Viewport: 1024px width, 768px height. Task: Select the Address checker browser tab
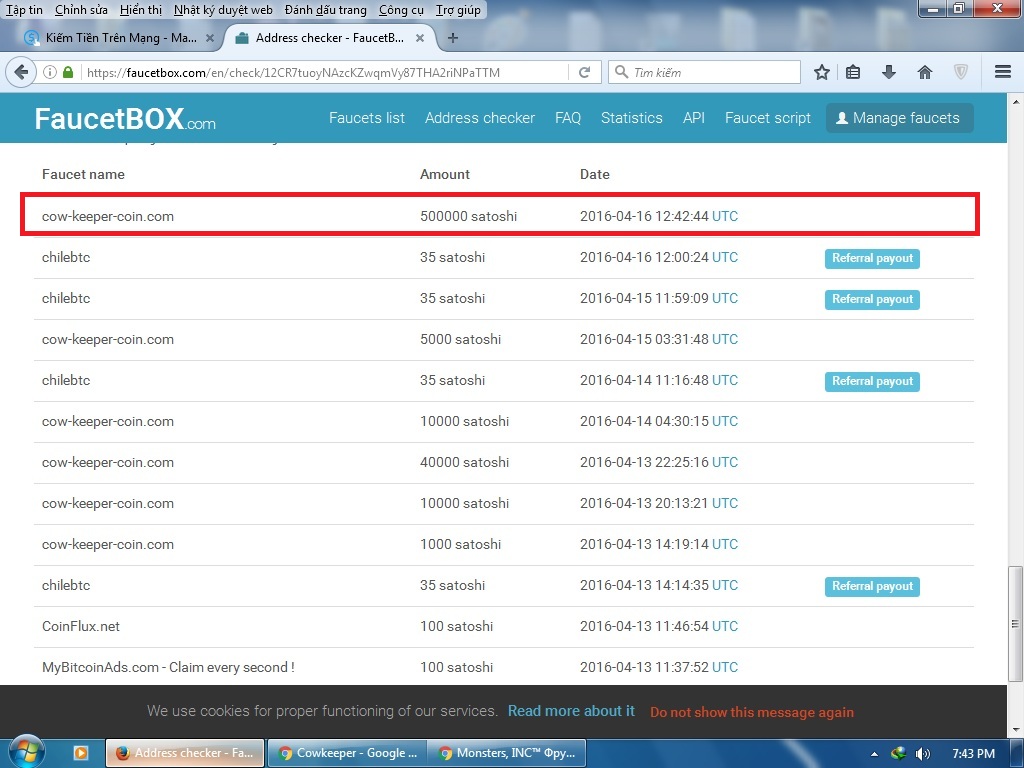[x=330, y=38]
